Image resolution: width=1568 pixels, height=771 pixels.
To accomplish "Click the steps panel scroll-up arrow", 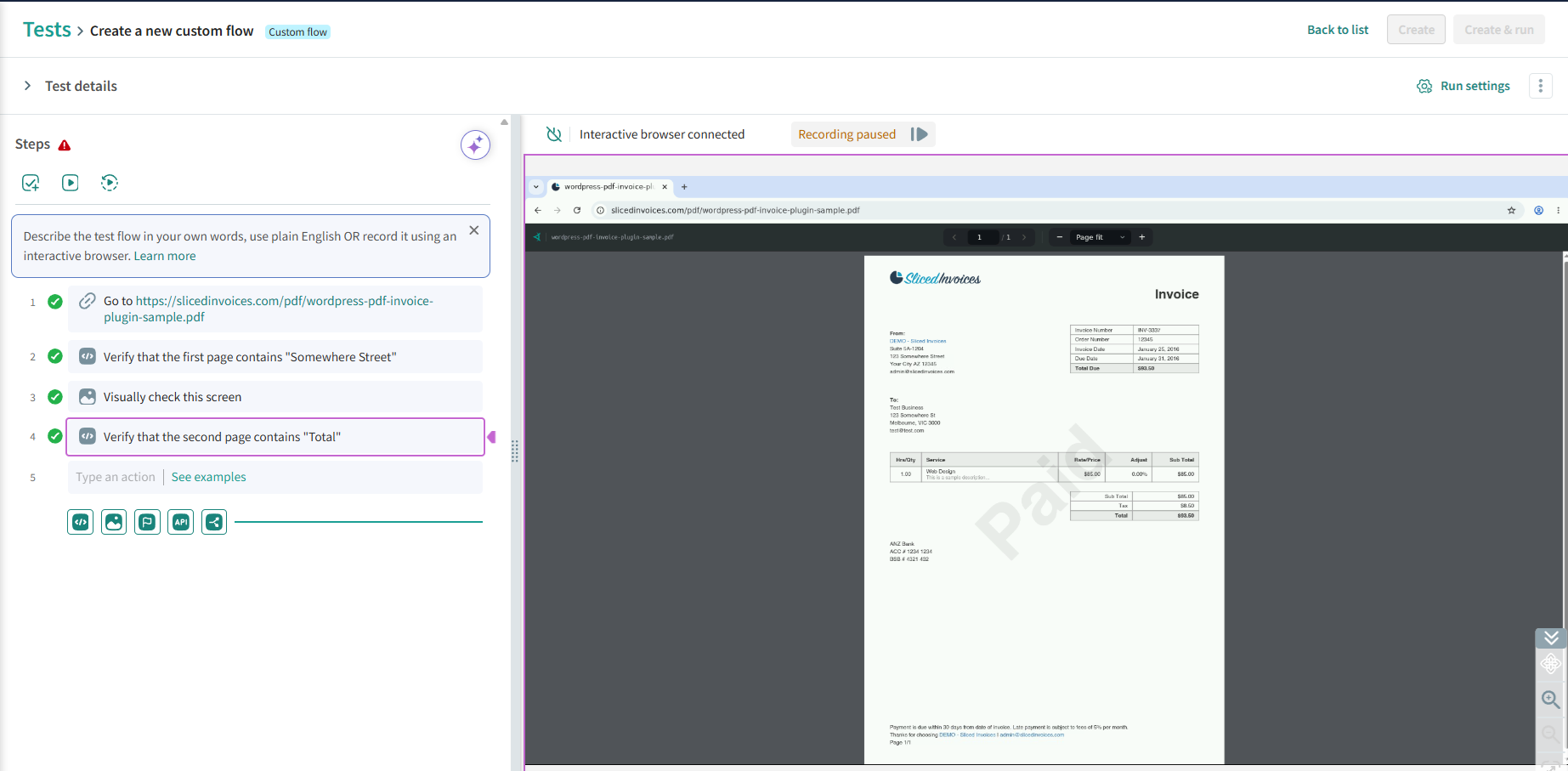I will (504, 122).
